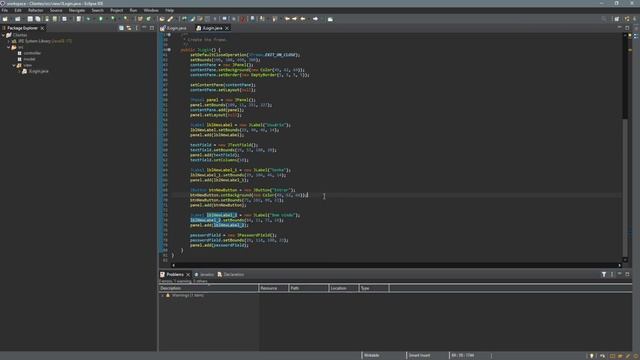The height and width of the screenshot is (360, 640).
Task: Select the Problems tab
Action: (175, 274)
